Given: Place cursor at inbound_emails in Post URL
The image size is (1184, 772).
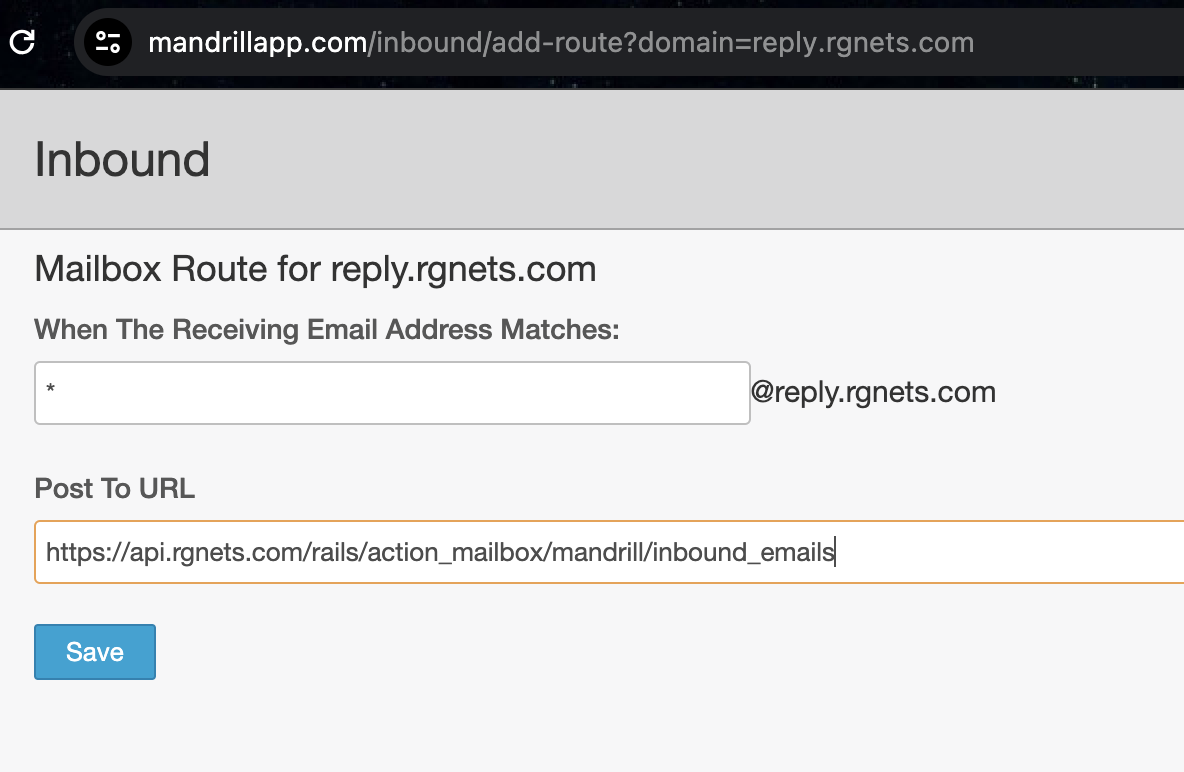Looking at the screenshot, I should (x=743, y=551).
